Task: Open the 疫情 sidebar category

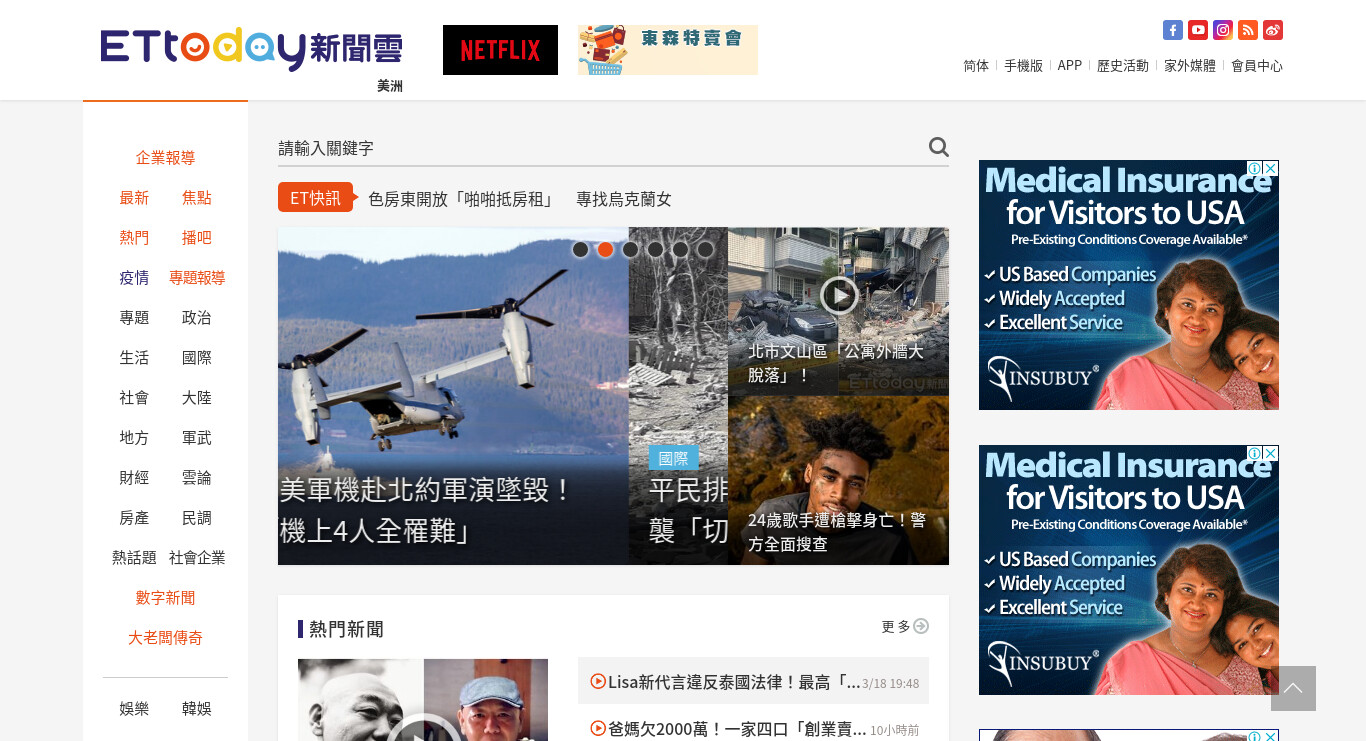Action: (x=134, y=277)
